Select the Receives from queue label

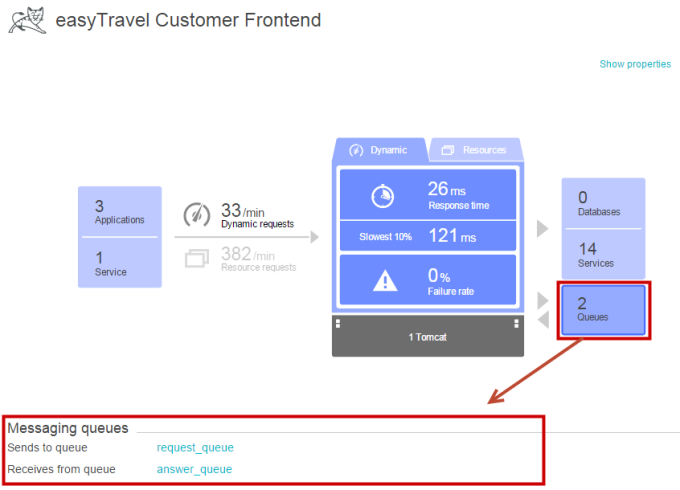click(x=61, y=469)
